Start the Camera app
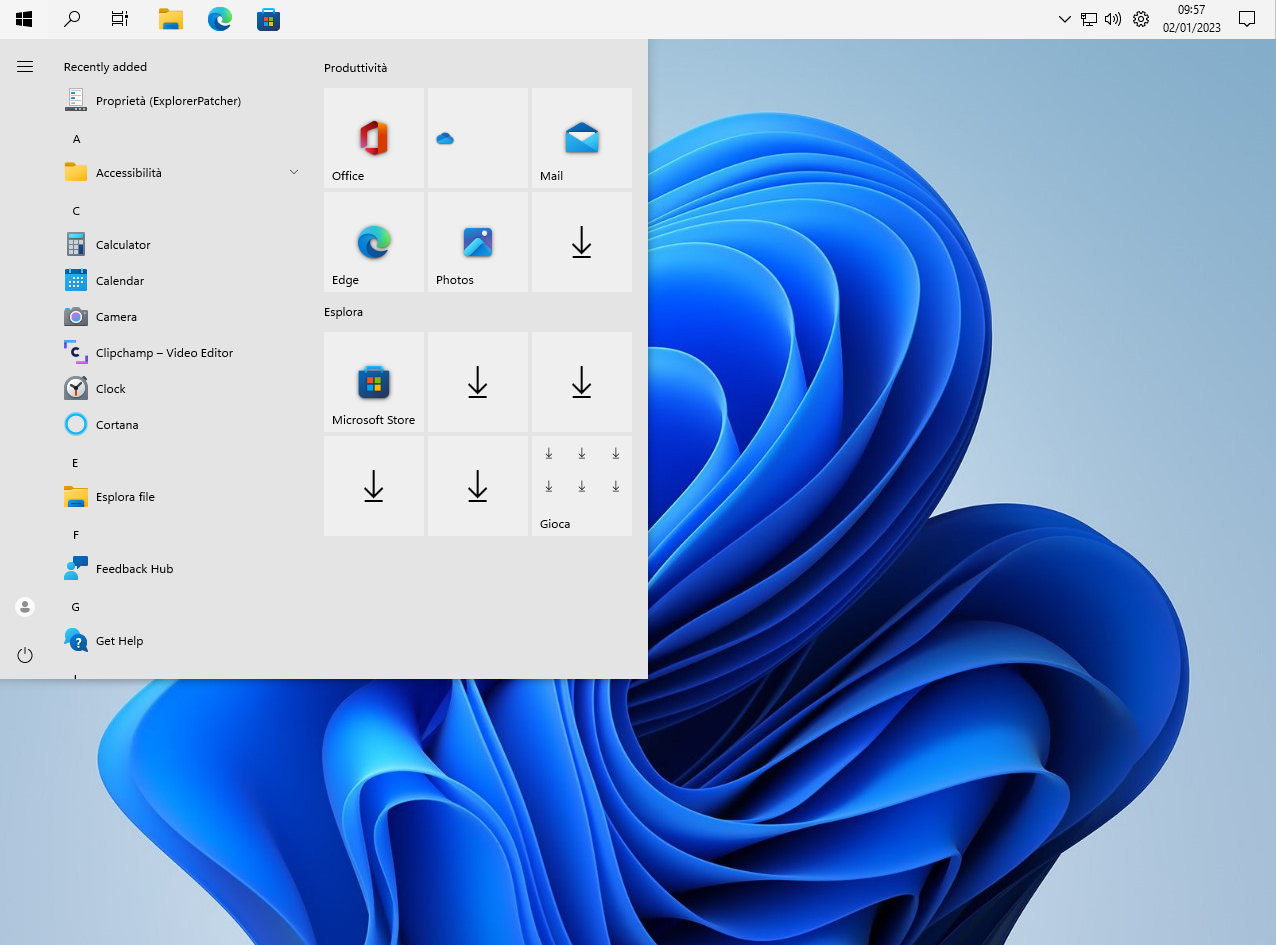1276x945 pixels. [x=181, y=317]
